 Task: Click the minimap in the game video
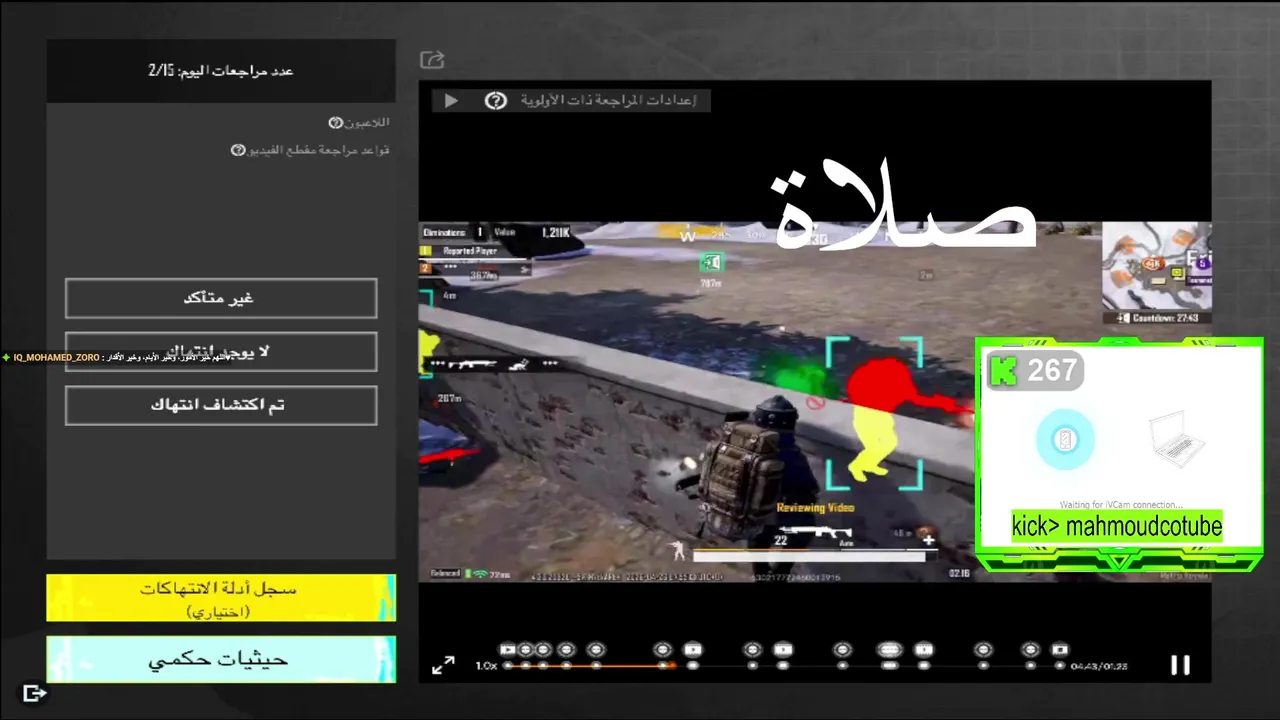(1157, 266)
